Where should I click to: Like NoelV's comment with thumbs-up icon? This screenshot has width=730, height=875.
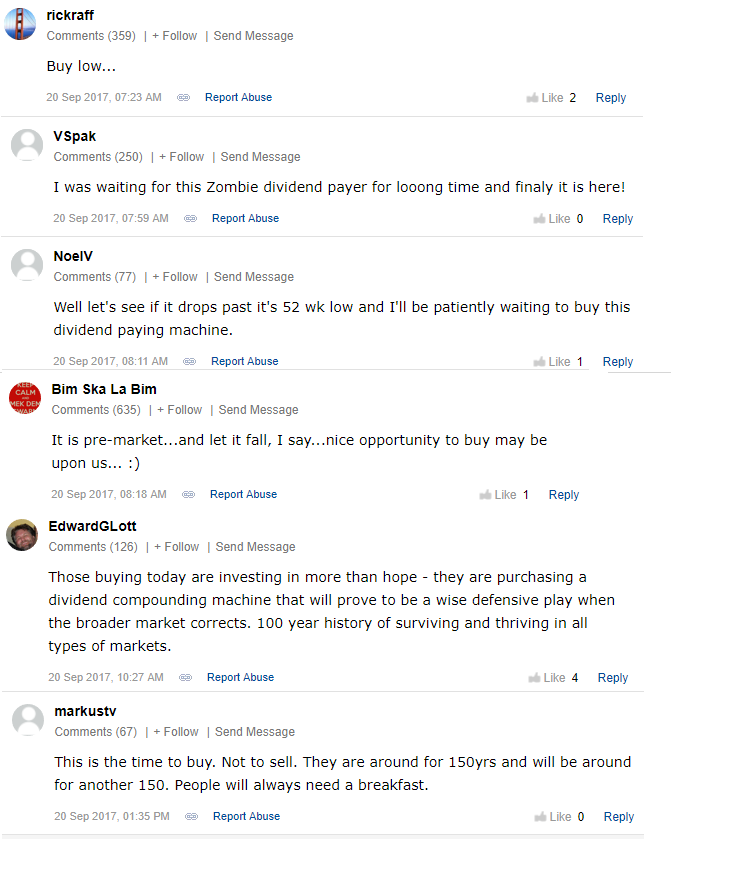552,362
